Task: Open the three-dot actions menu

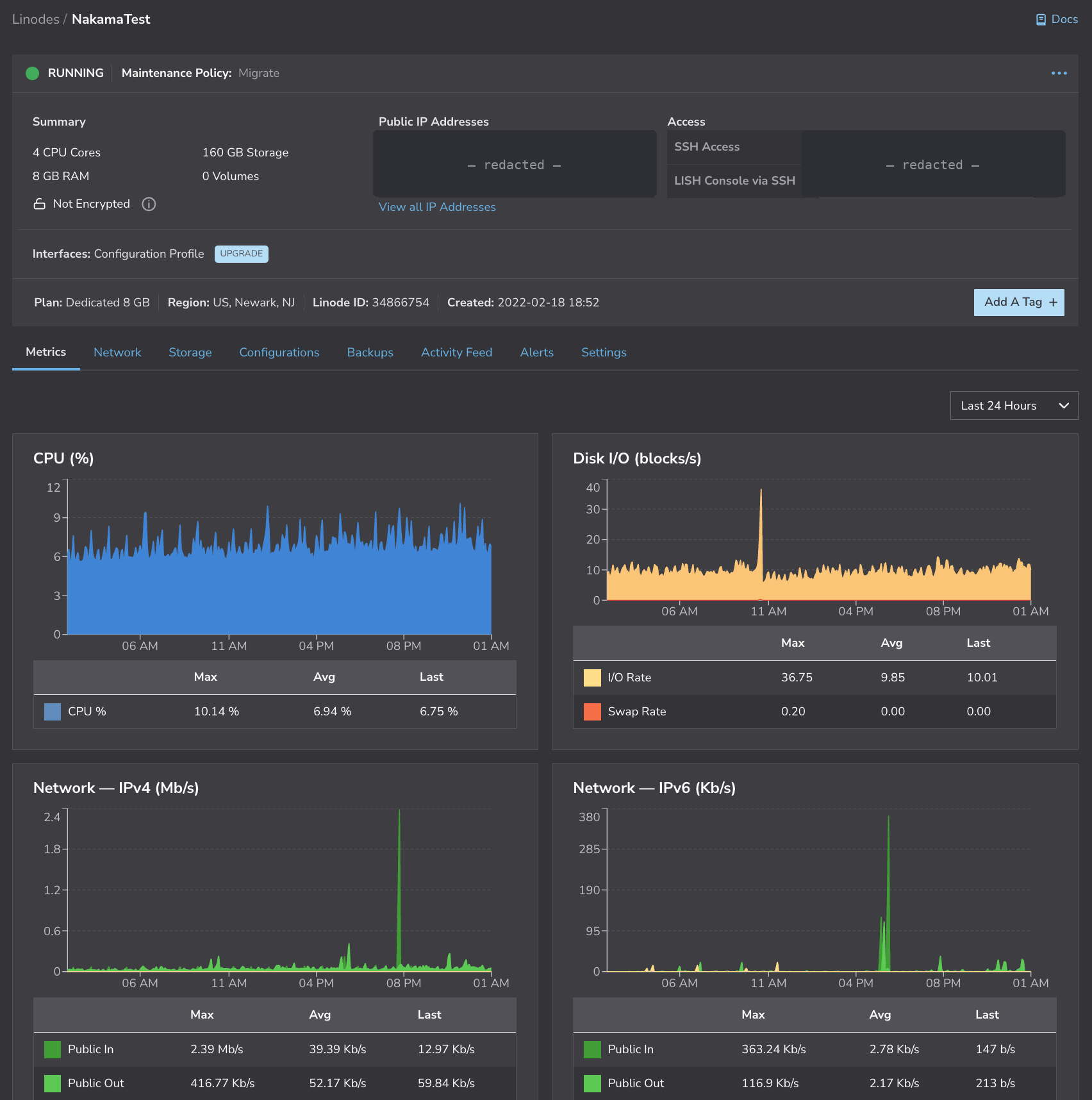Action: [1059, 73]
